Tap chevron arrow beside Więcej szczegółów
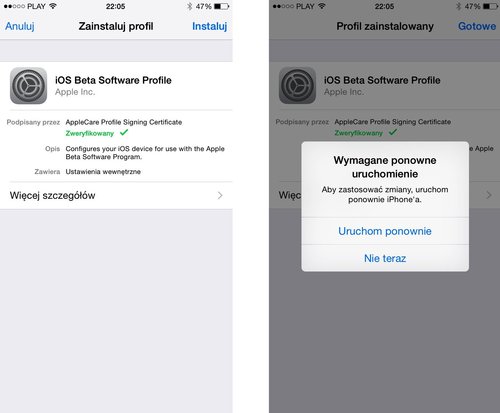 pos(220,195)
